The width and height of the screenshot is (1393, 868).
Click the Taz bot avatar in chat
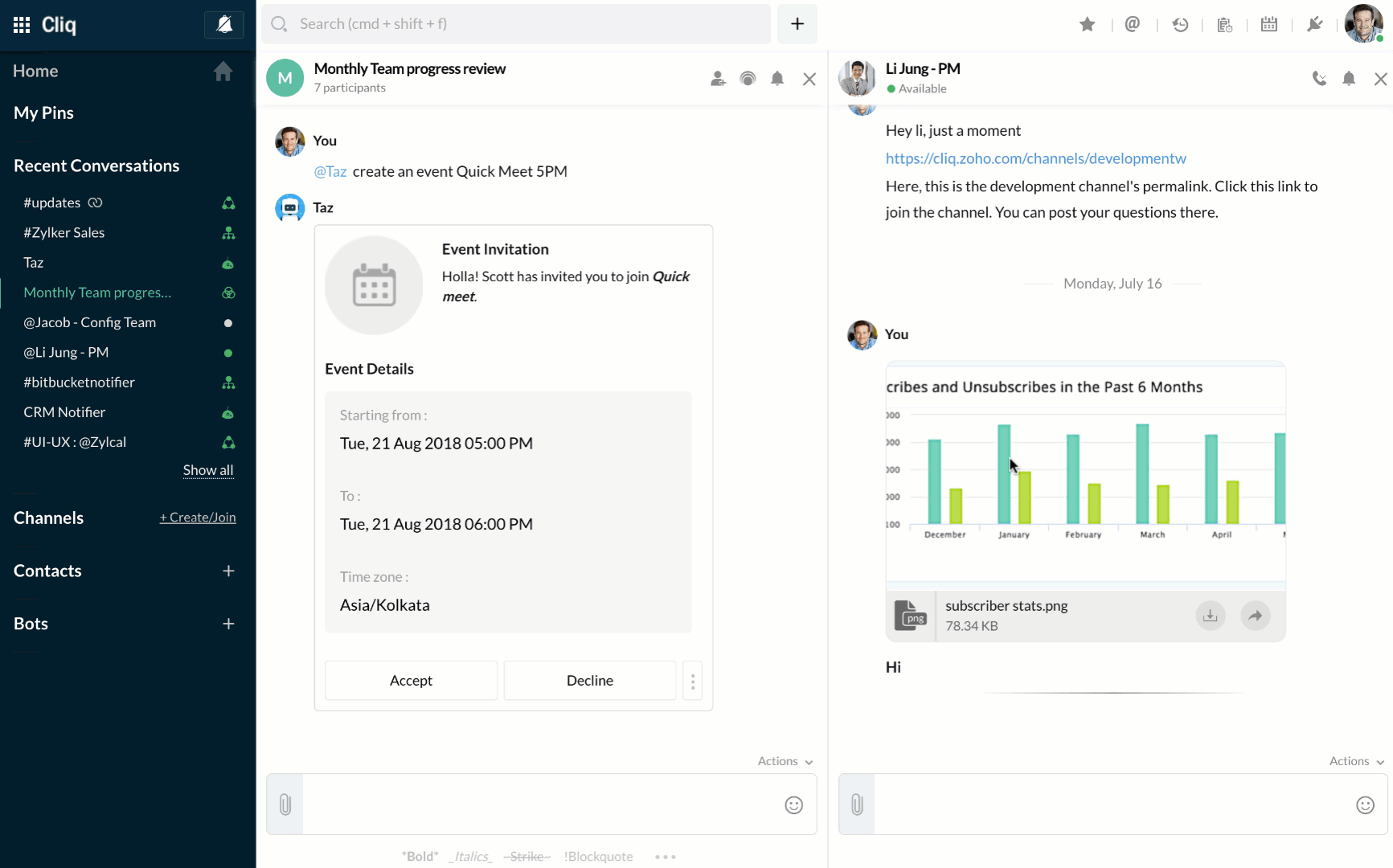click(x=290, y=208)
